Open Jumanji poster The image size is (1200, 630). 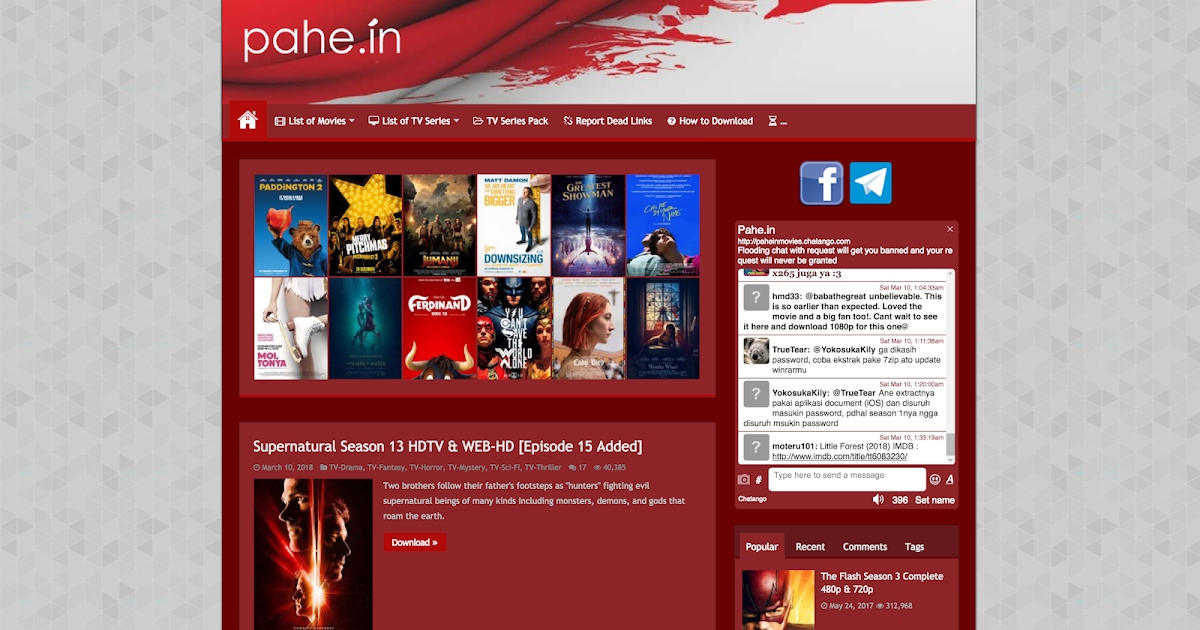coord(440,226)
